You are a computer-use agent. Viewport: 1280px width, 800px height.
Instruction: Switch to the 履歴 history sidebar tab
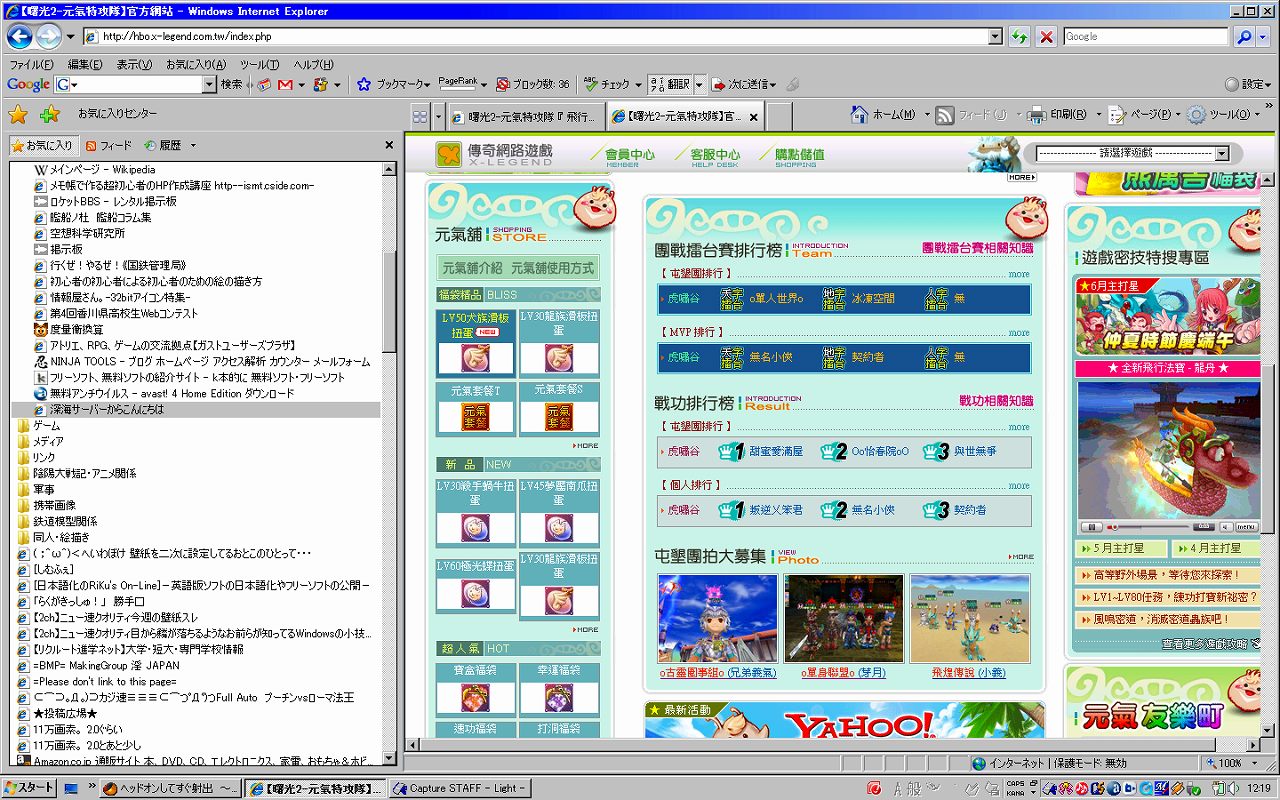(163, 145)
